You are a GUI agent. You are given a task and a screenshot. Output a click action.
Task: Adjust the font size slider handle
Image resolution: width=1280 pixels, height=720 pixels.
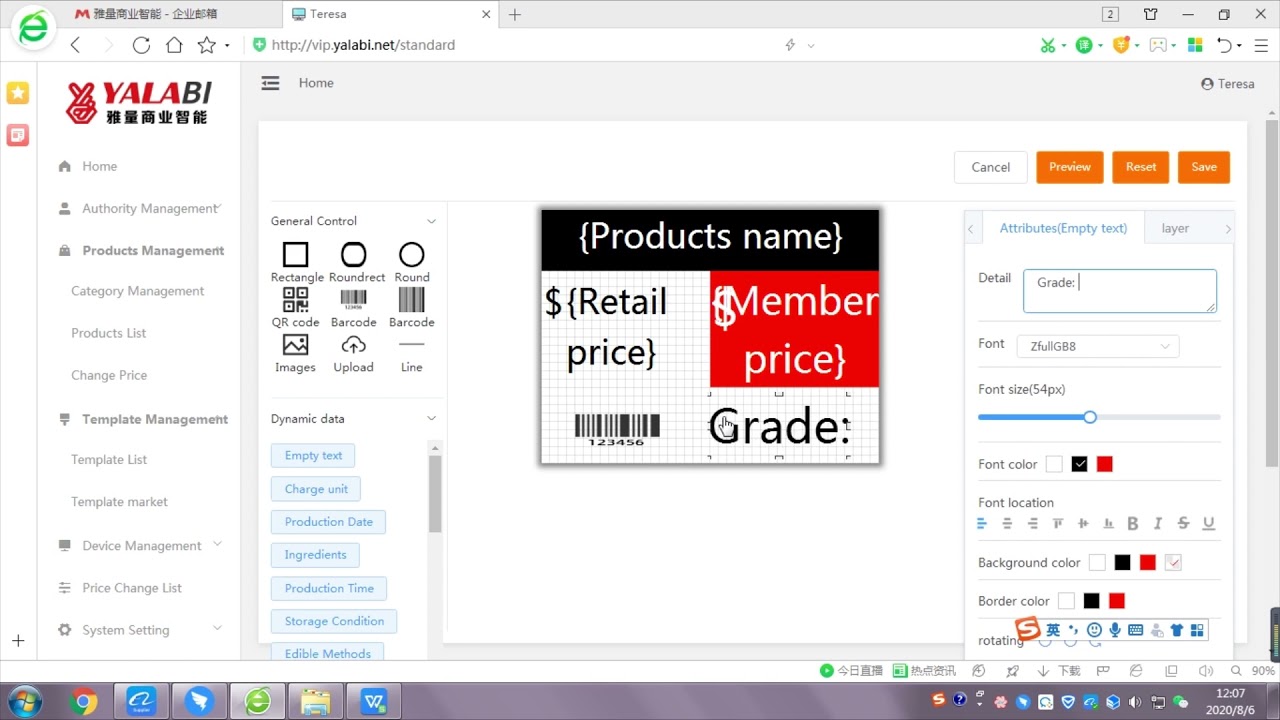(x=1090, y=417)
